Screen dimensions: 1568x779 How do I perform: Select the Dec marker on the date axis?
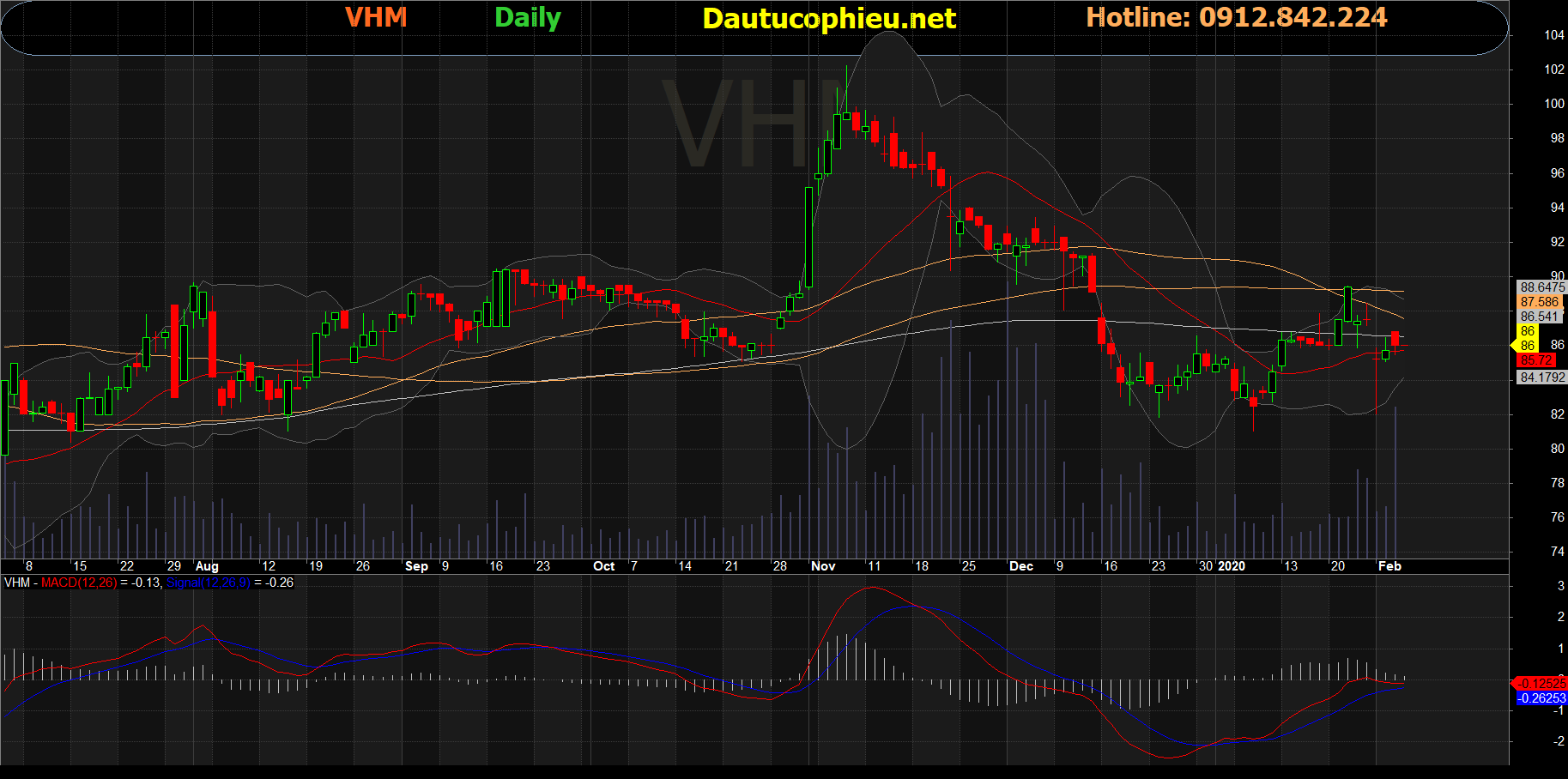(1020, 566)
